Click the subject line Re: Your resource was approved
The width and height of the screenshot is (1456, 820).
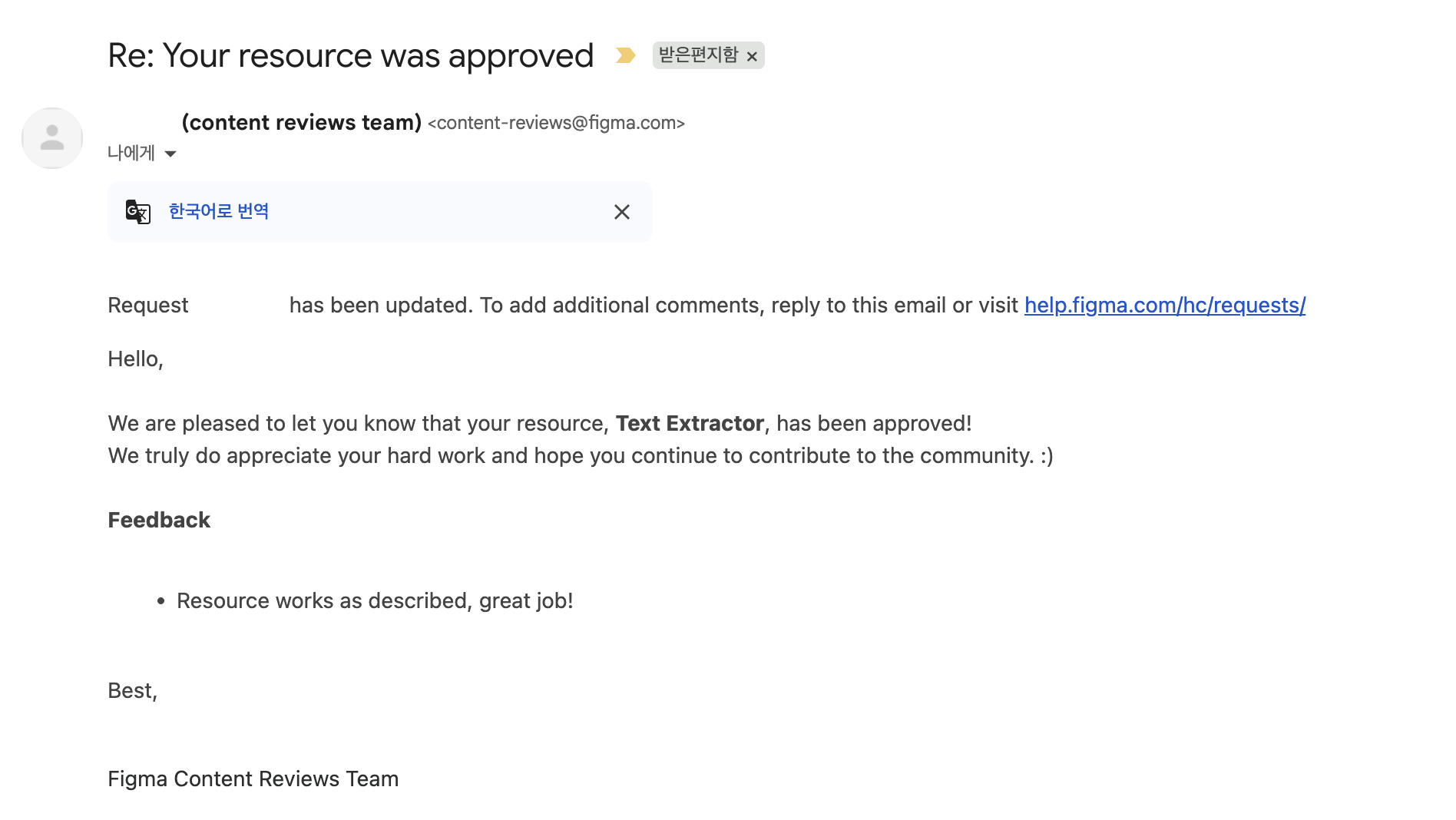[x=350, y=55]
